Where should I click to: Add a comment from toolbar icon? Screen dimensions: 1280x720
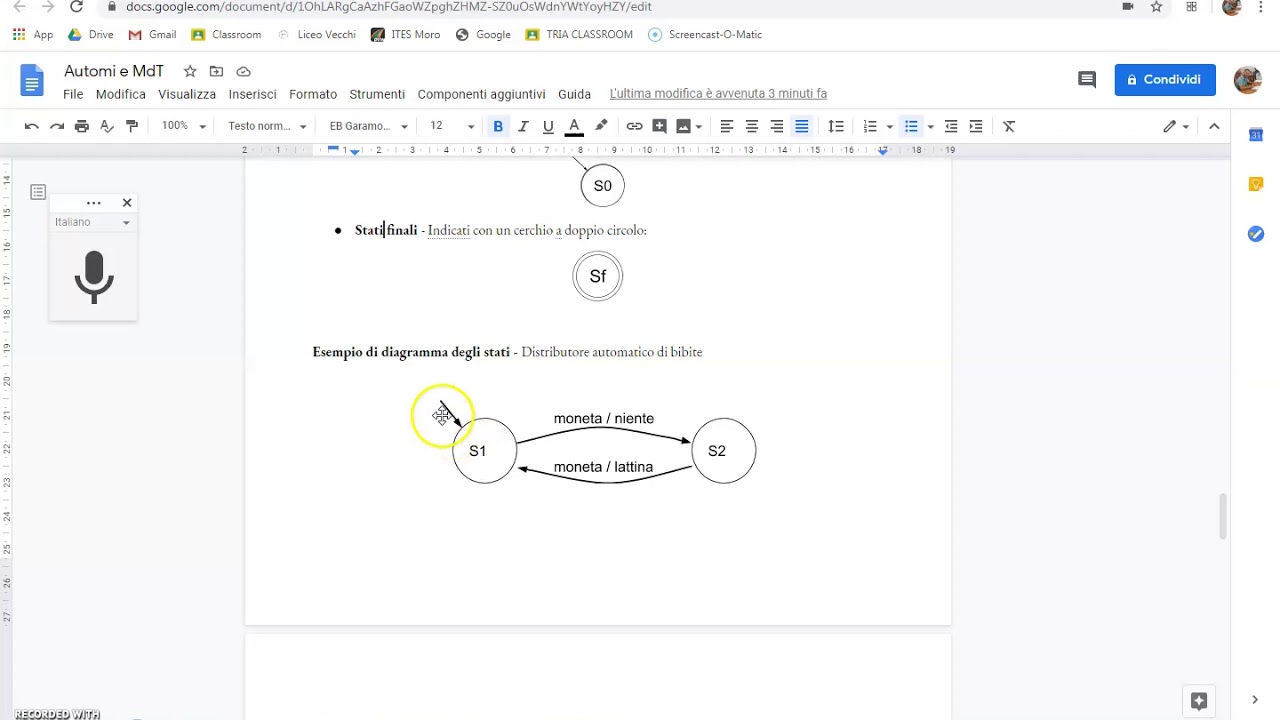coord(659,126)
